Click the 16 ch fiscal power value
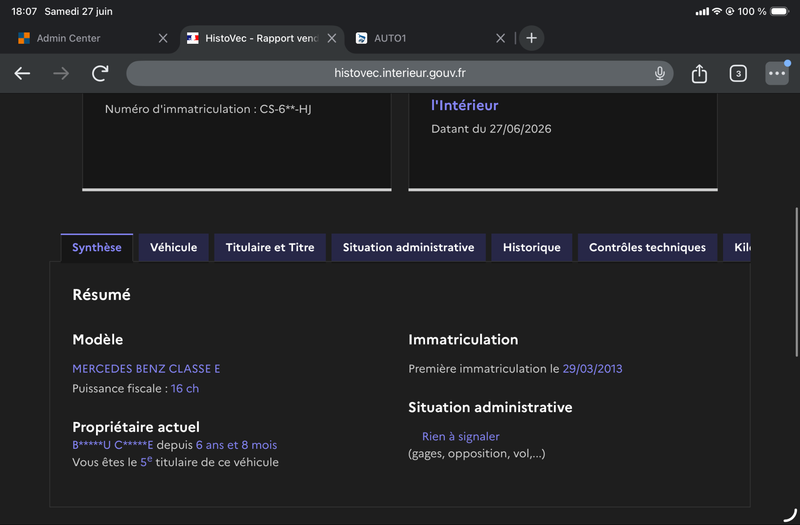The width and height of the screenshot is (800, 525). click(x=185, y=389)
